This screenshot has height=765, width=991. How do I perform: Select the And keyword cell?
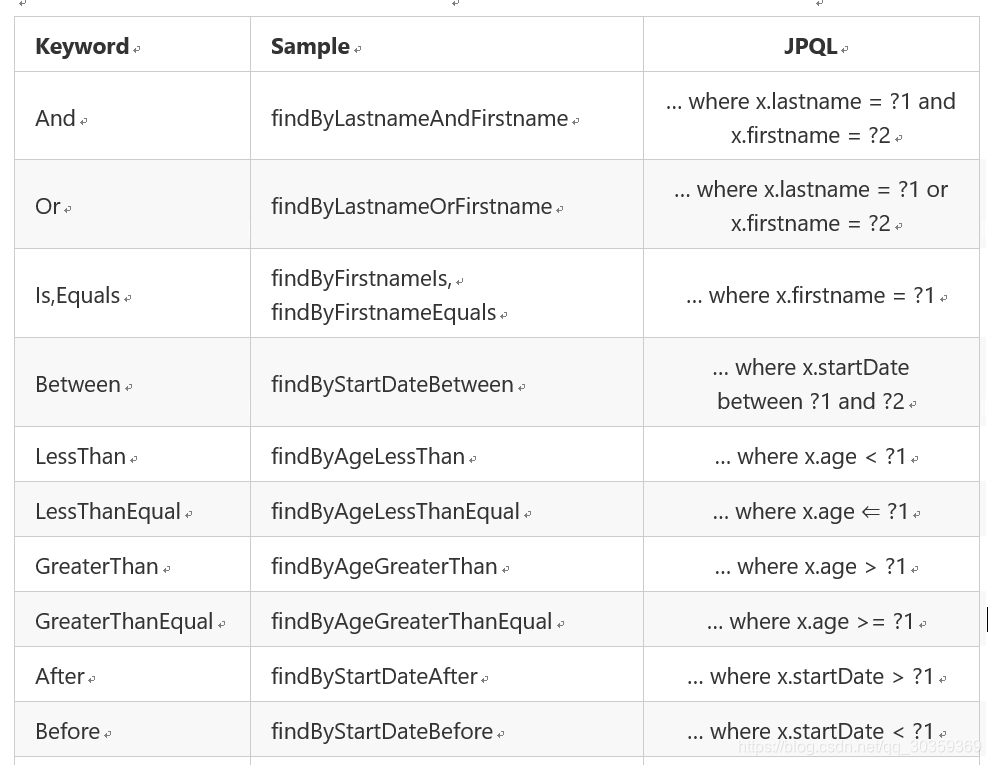(x=56, y=118)
